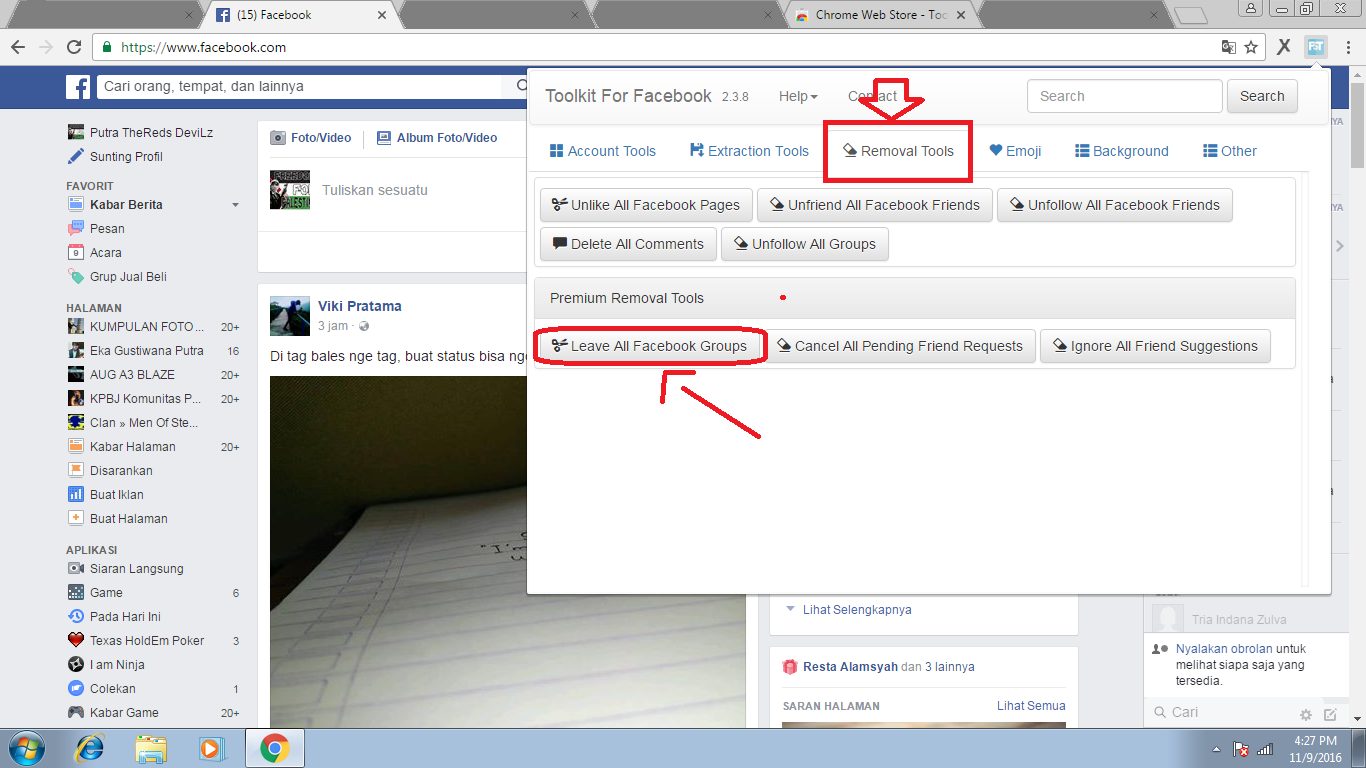The width and height of the screenshot is (1366, 768).
Task: Click the Facebook search box
Action: (300, 87)
